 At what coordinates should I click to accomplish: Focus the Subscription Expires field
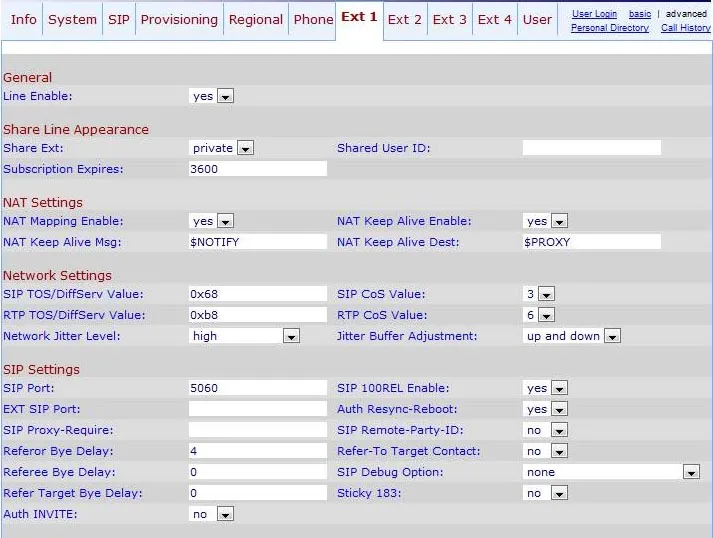click(257, 169)
